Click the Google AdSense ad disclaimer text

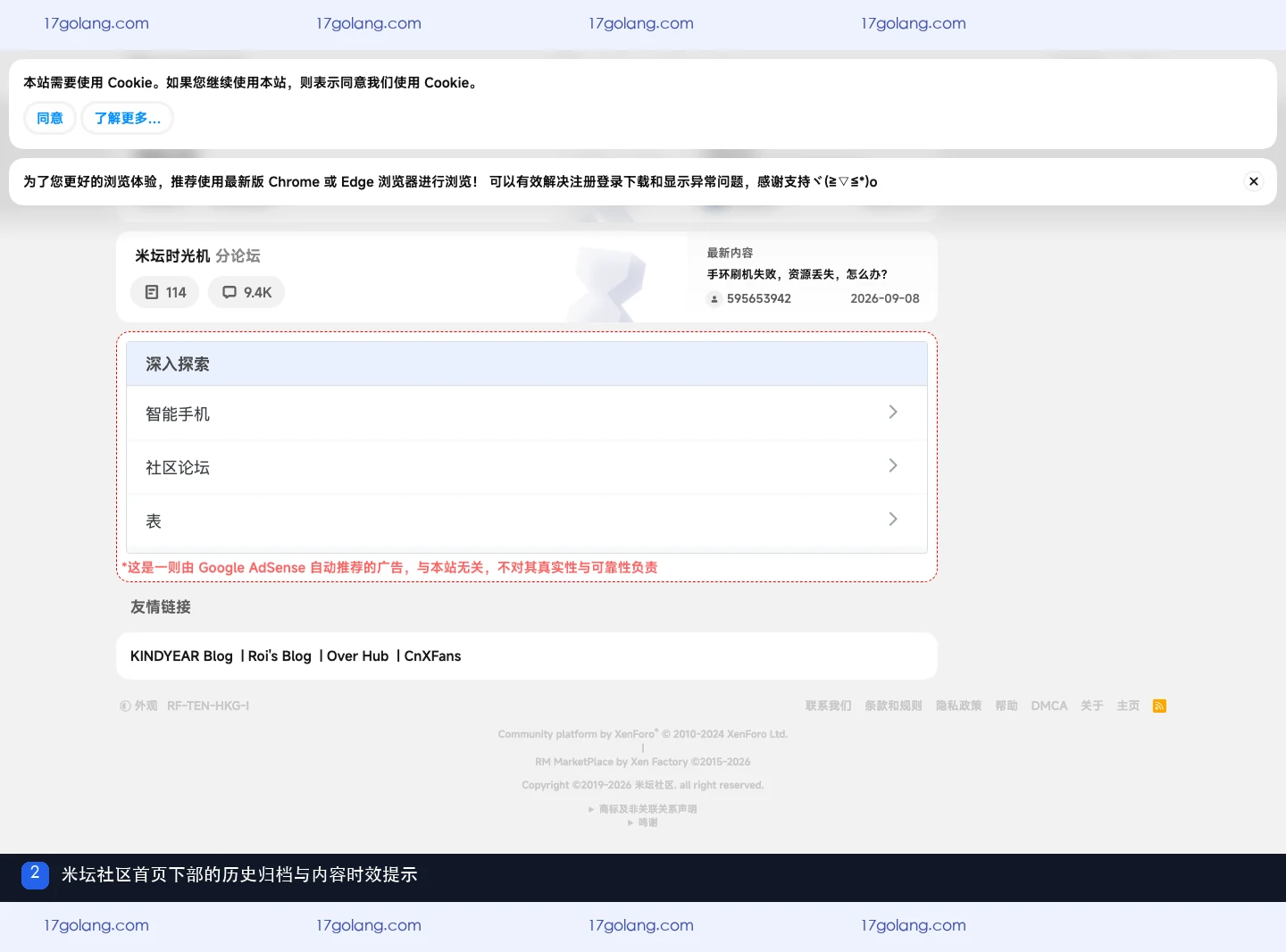point(390,567)
